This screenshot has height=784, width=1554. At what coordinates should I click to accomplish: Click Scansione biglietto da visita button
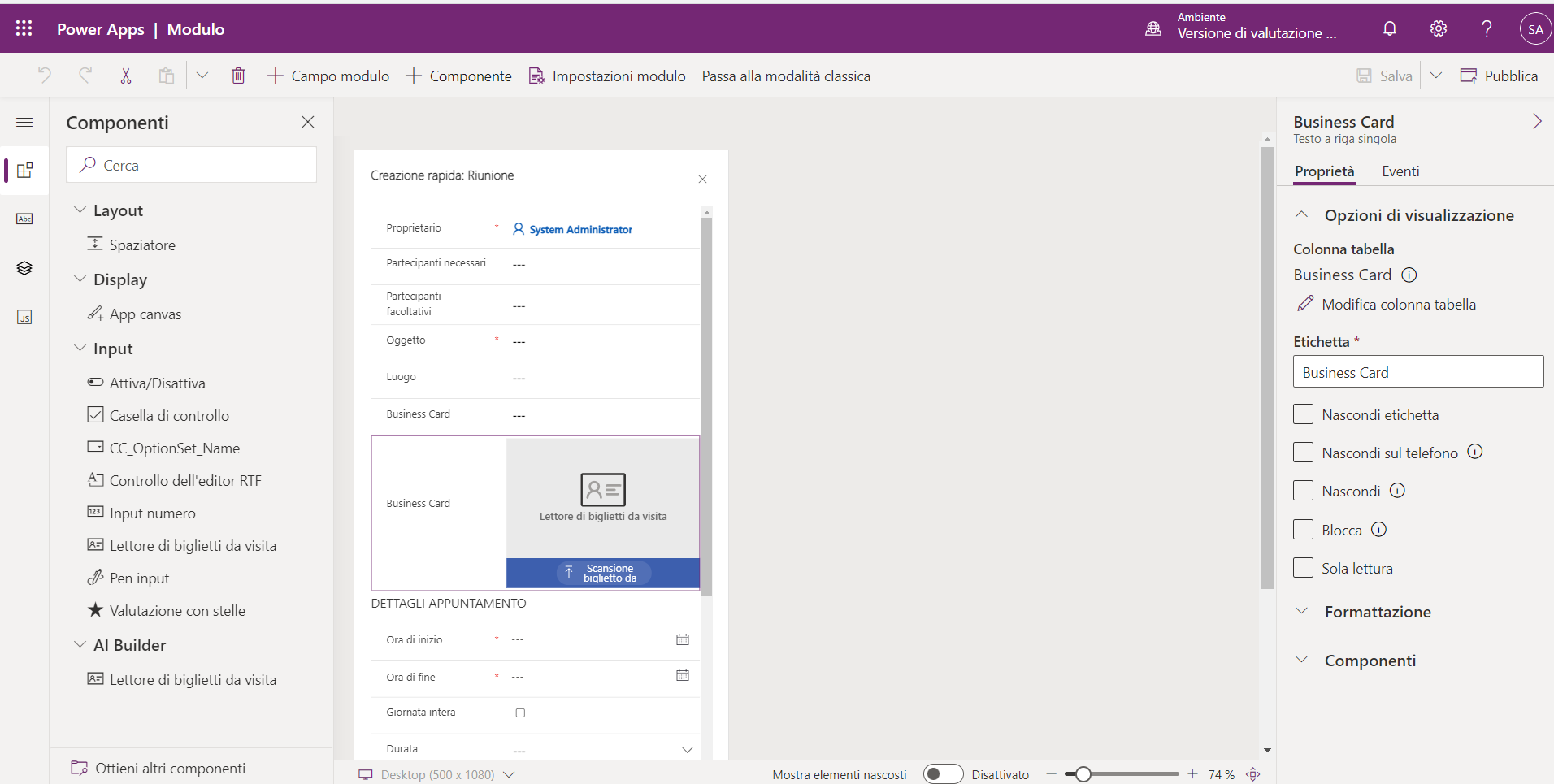(603, 573)
